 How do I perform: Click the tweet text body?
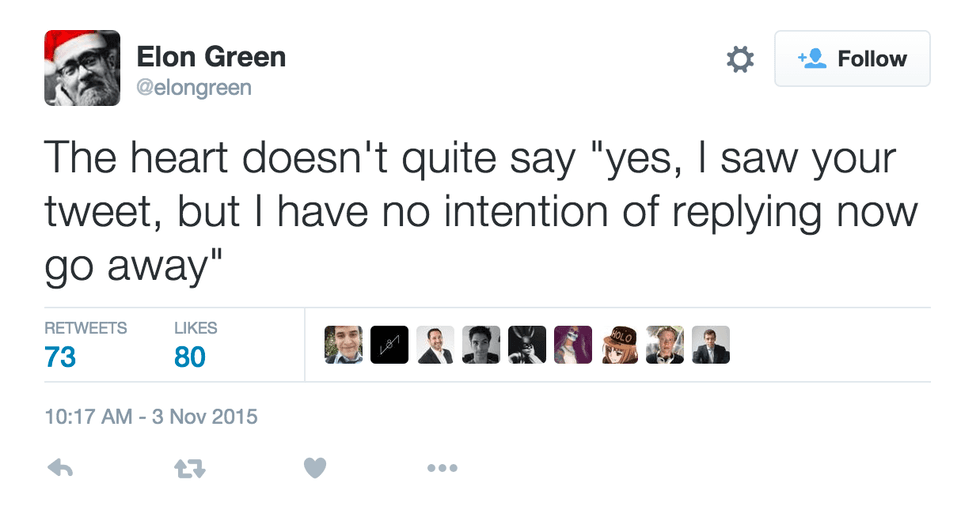[470, 211]
